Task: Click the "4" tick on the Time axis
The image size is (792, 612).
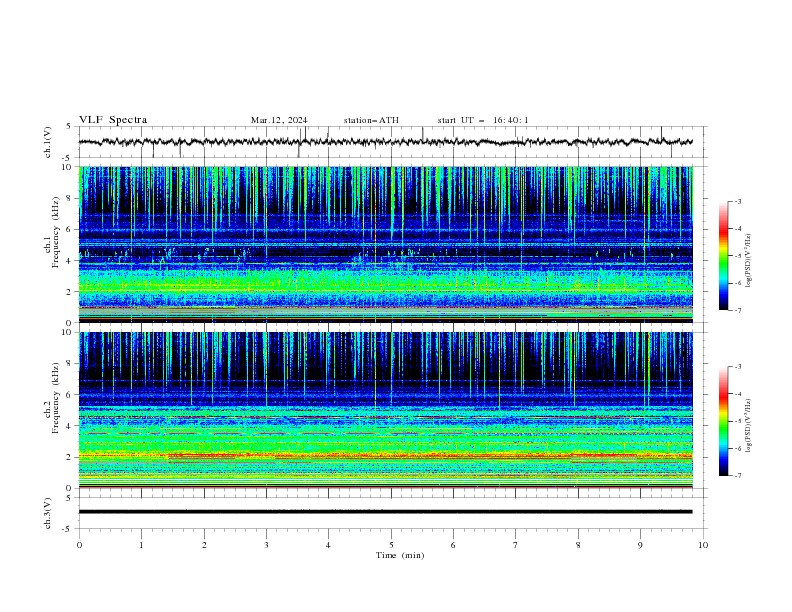Action: click(x=328, y=545)
